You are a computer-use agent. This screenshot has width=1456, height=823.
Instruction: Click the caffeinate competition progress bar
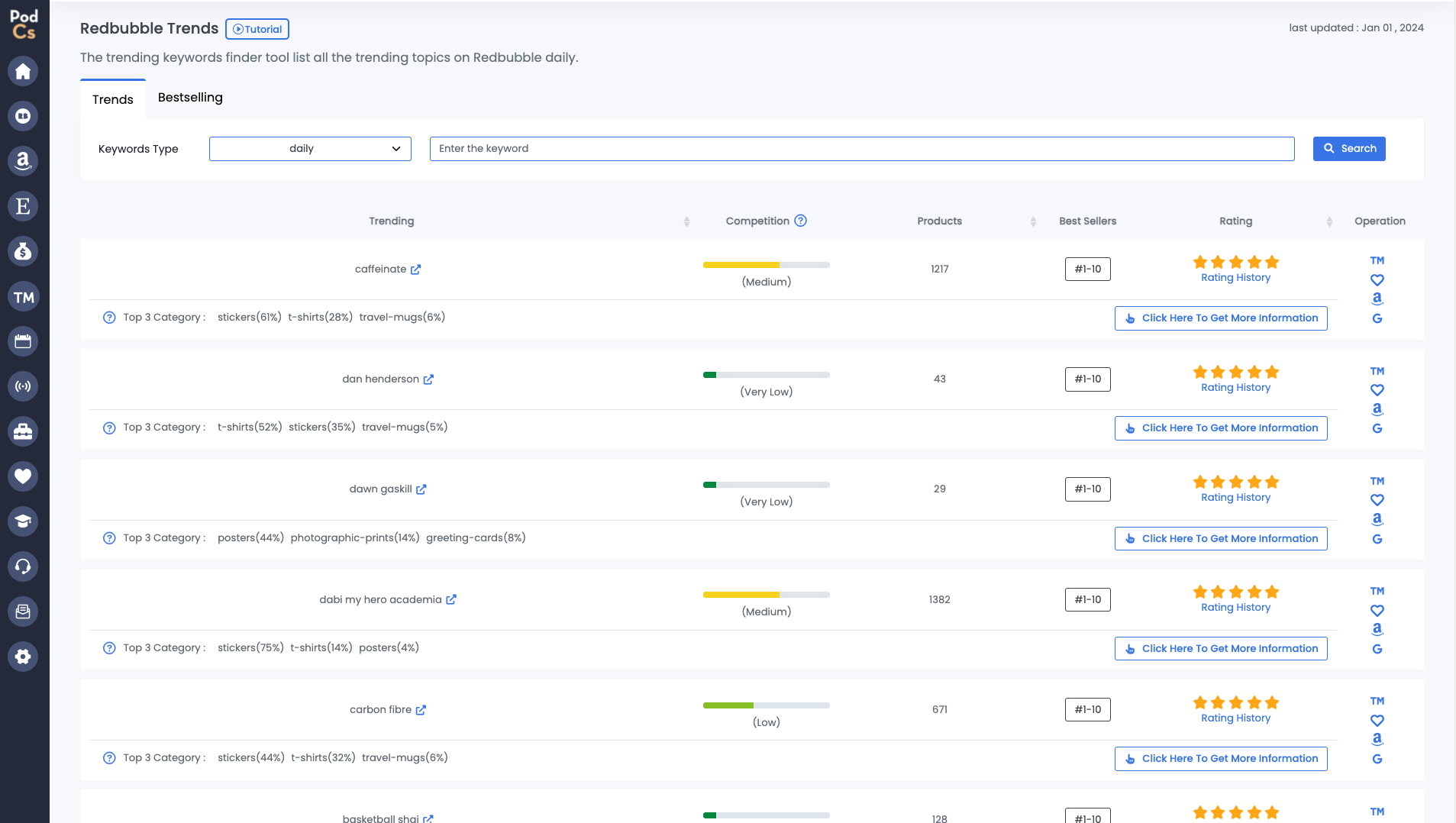pyautogui.click(x=766, y=265)
